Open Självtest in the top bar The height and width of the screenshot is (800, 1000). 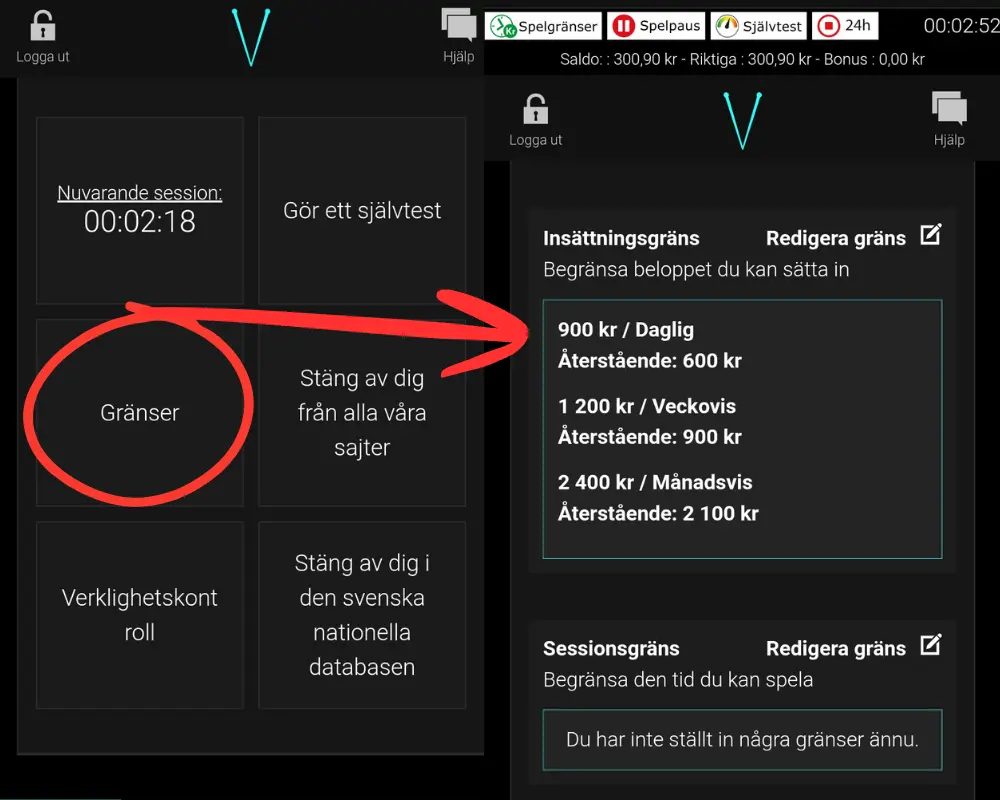click(758, 26)
